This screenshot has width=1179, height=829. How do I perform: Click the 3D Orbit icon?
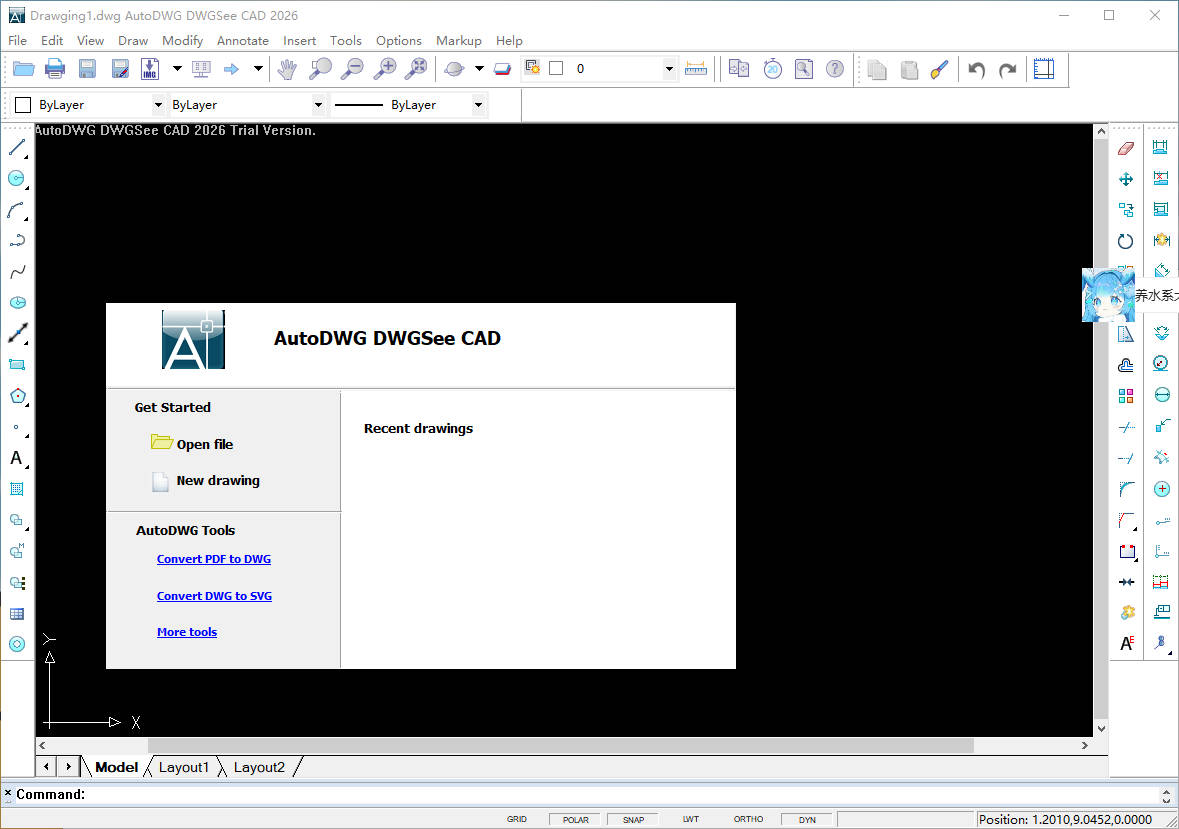454,69
